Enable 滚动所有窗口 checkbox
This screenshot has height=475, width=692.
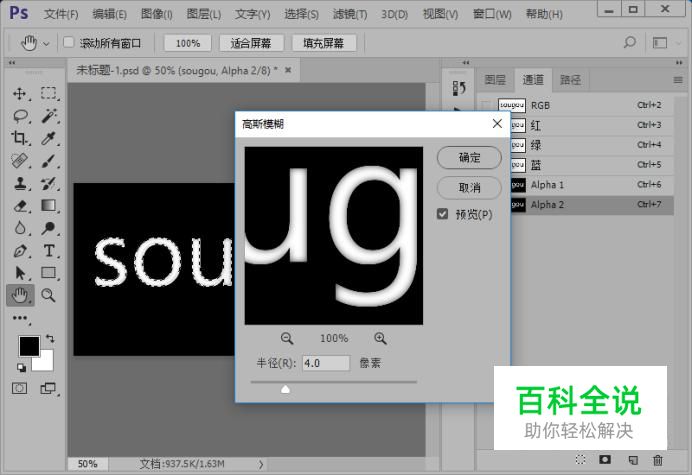pyautogui.click(x=68, y=43)
